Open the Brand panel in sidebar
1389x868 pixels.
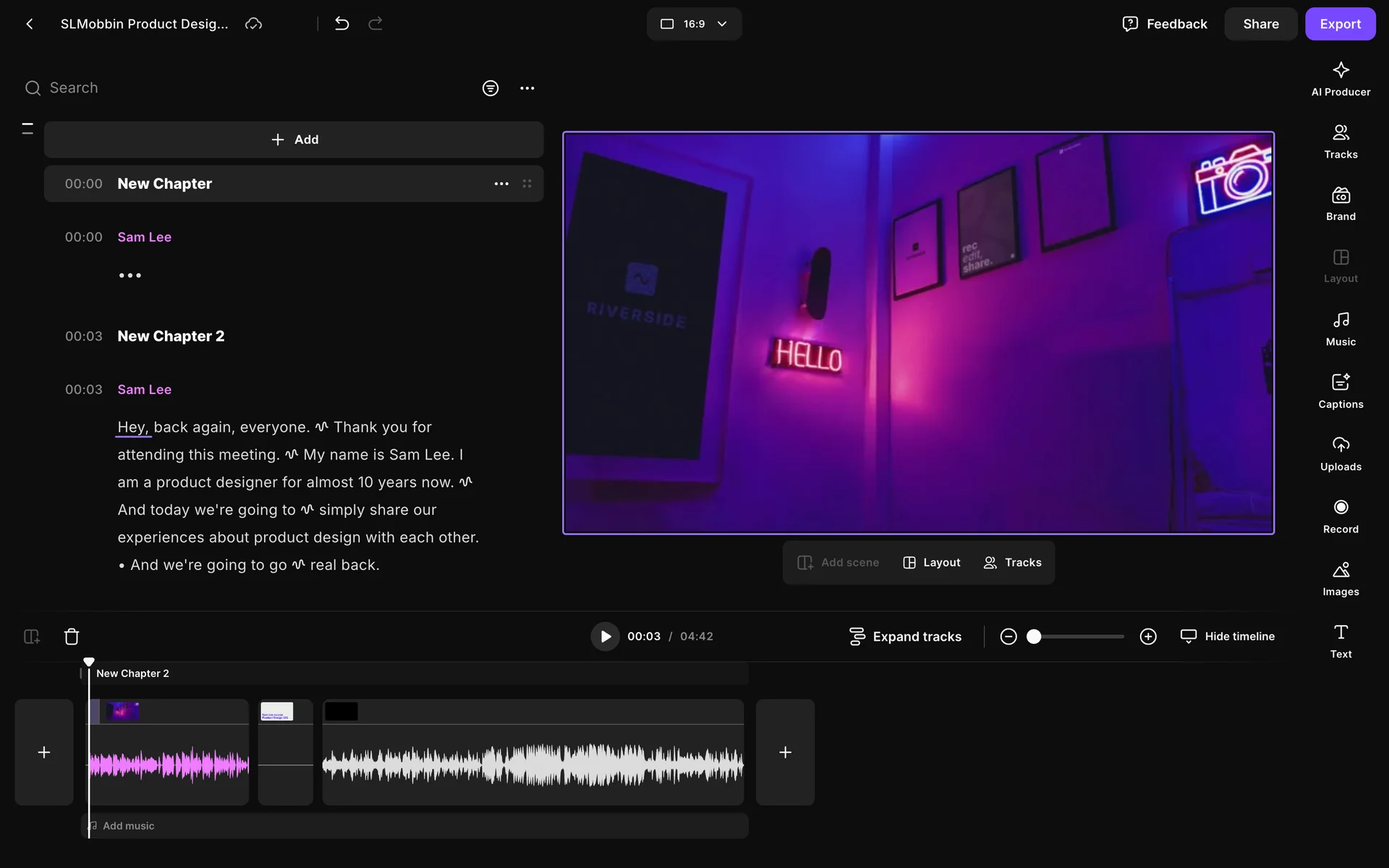click(1340, 204)
